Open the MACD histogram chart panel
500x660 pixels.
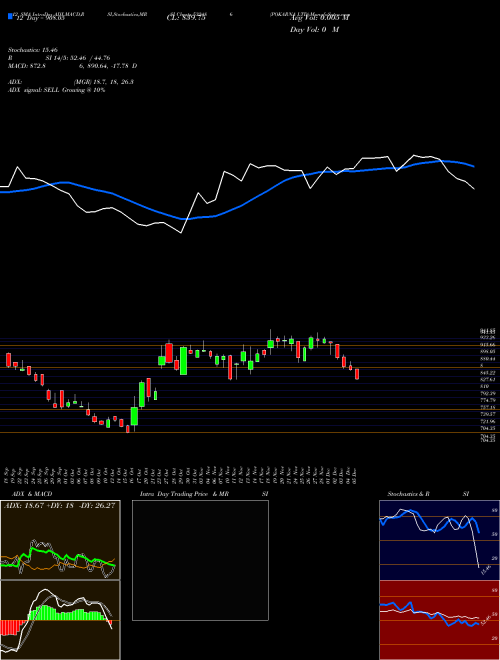pos(60,620)
